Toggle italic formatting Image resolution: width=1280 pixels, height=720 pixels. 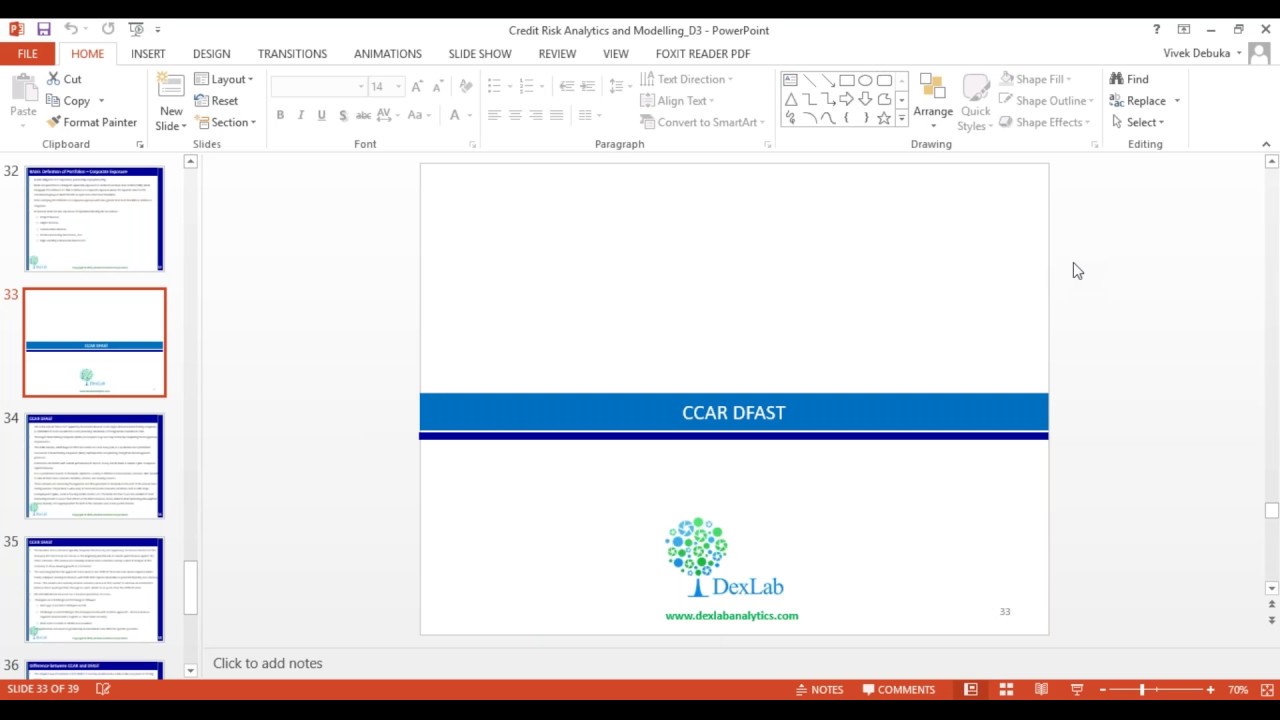tap(301, 116)
